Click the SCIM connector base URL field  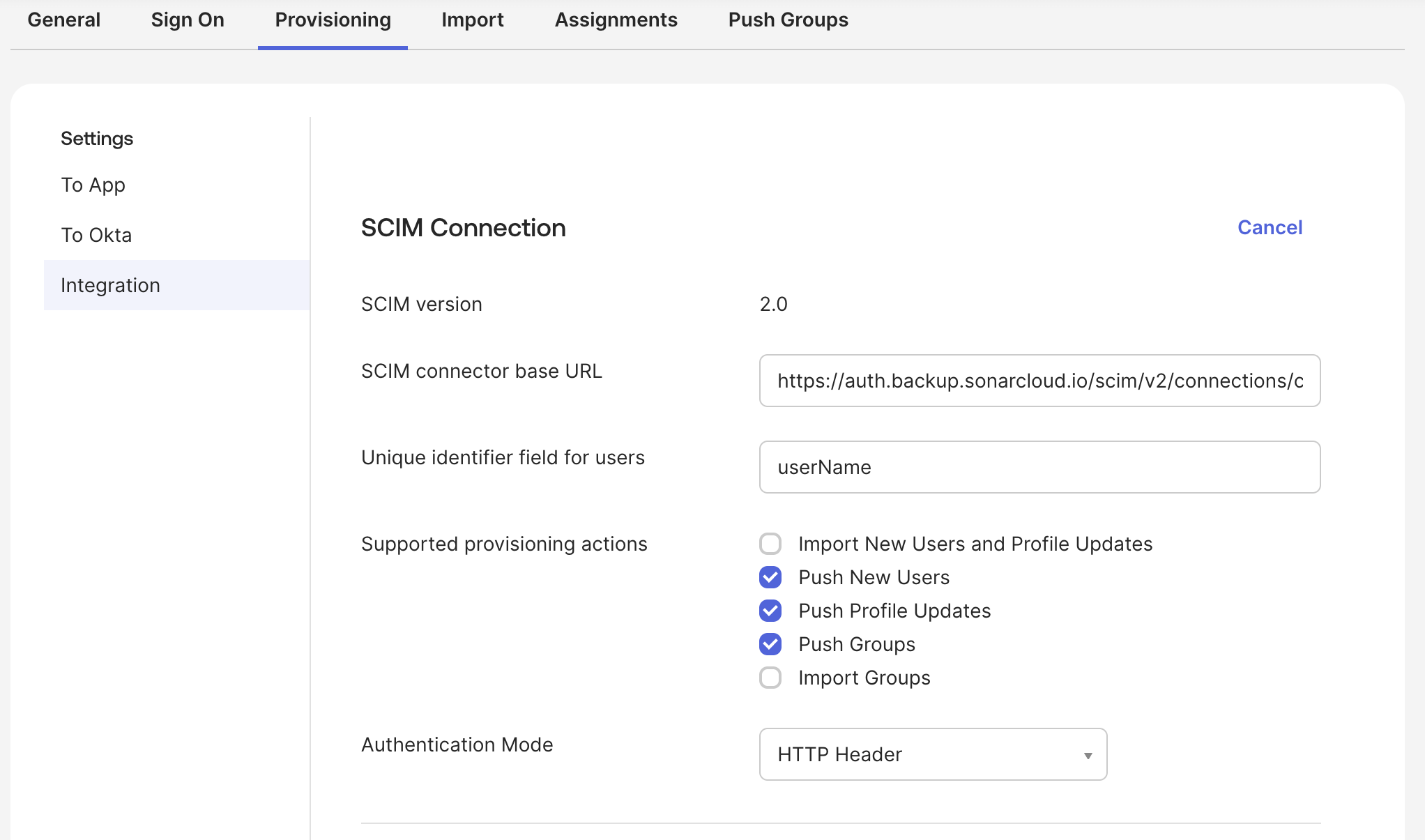[1039, 381]
